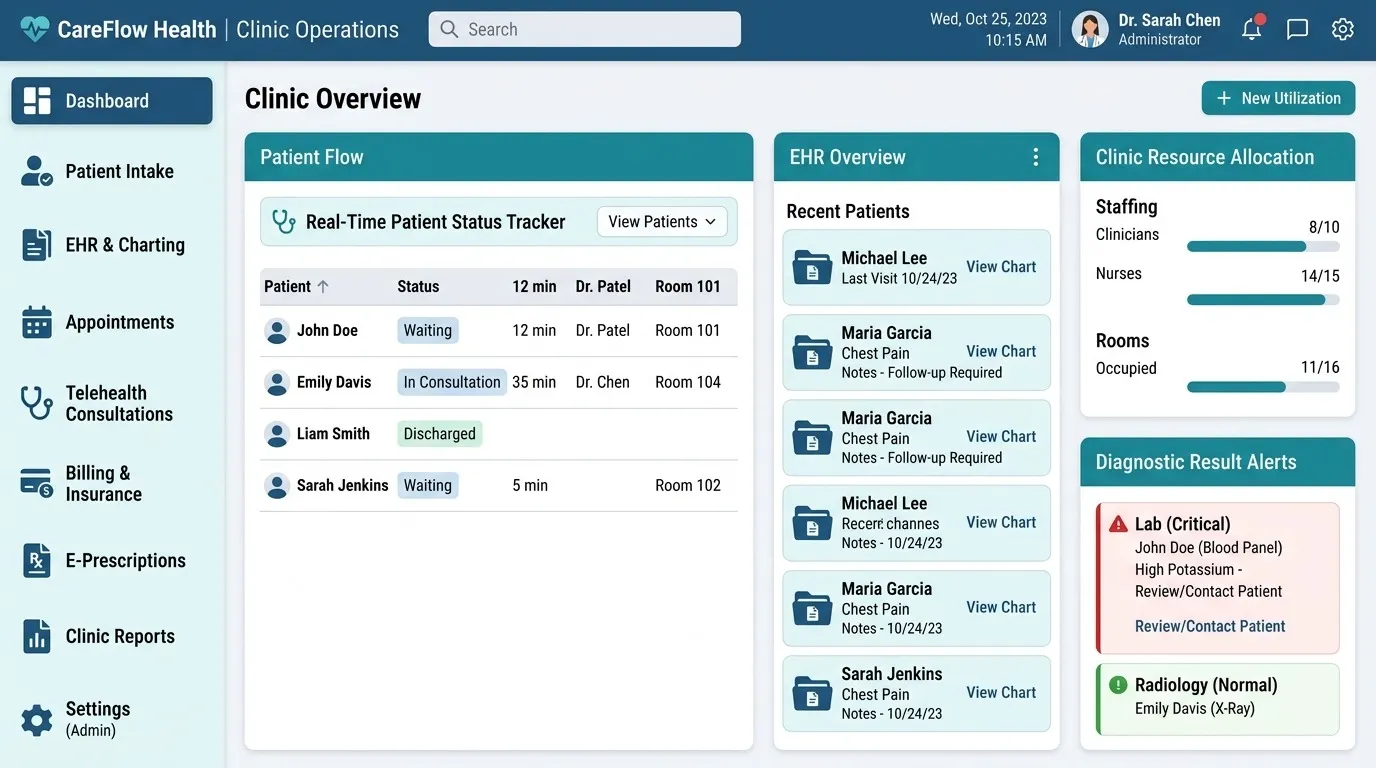Click the New Utilization button
1376x768 pixels.
pyautogui.click(x=1278, y=98)
